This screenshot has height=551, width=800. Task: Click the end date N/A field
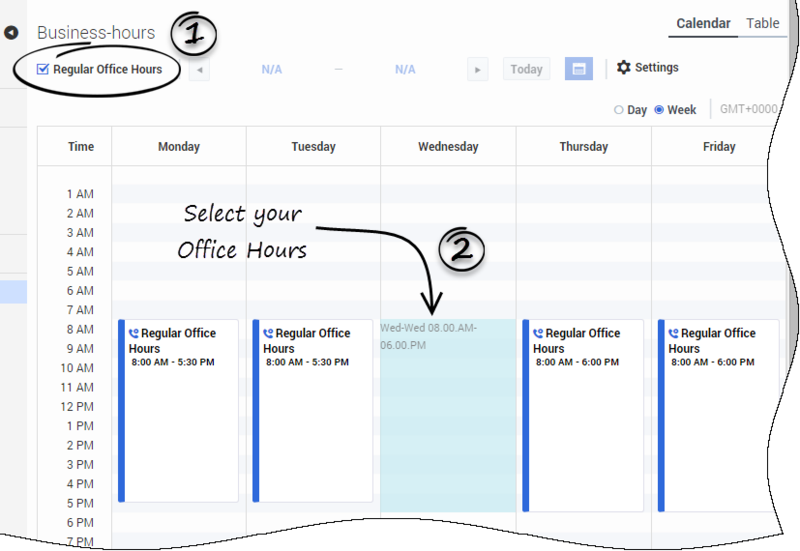(x=405, y=69)
